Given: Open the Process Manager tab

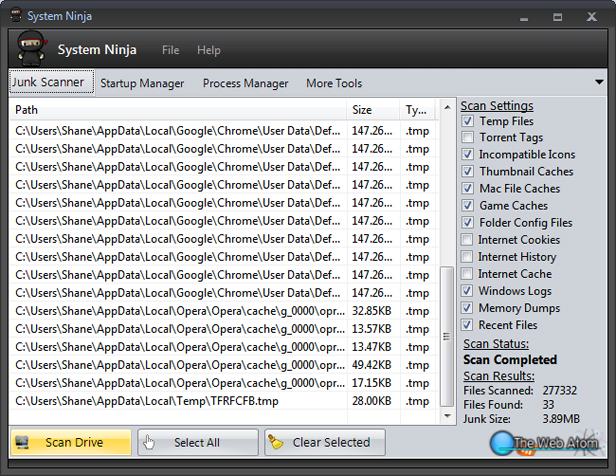Looking at the screenshot, I should [x=245, y=83].
